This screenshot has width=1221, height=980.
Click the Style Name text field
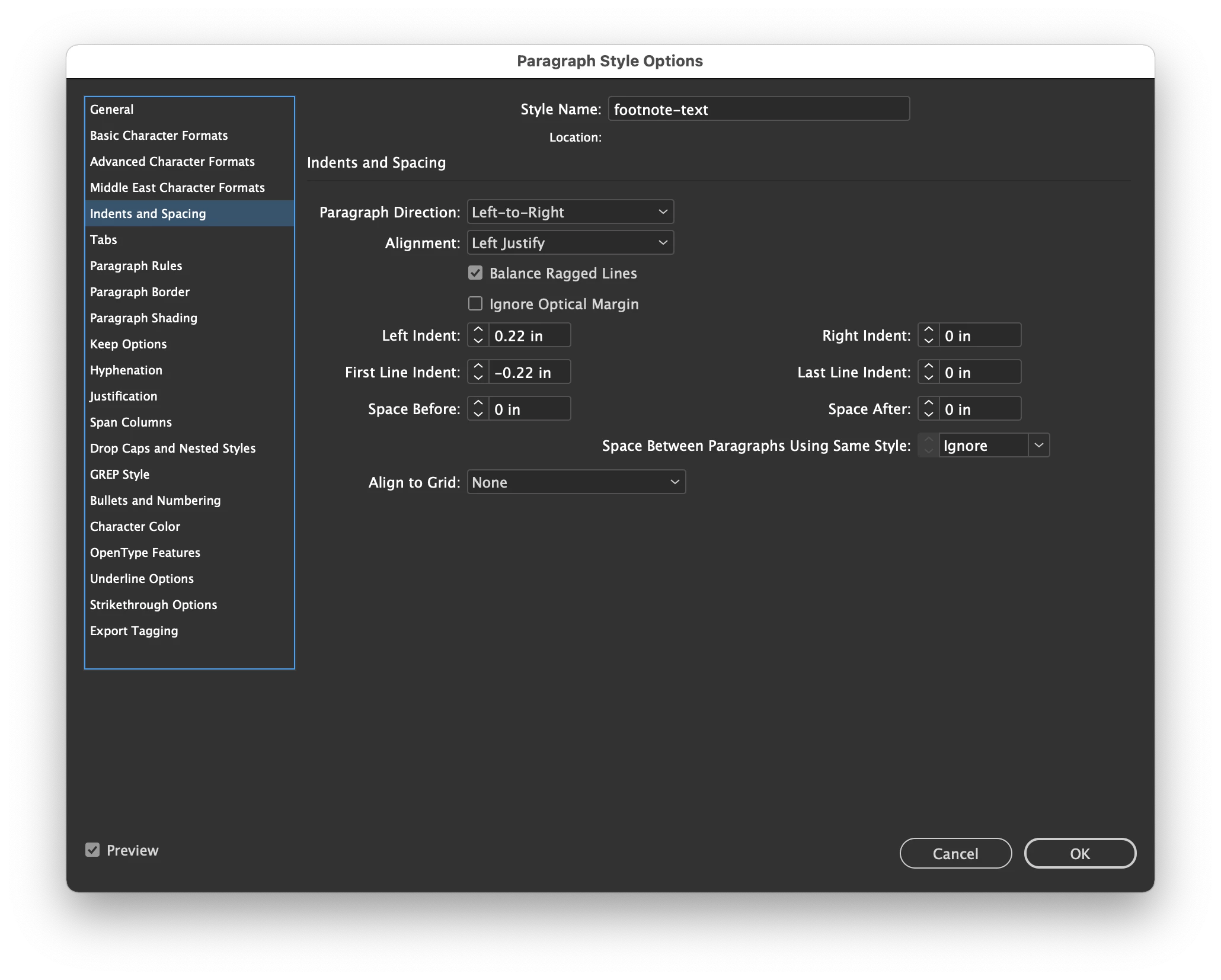point(759,110)
